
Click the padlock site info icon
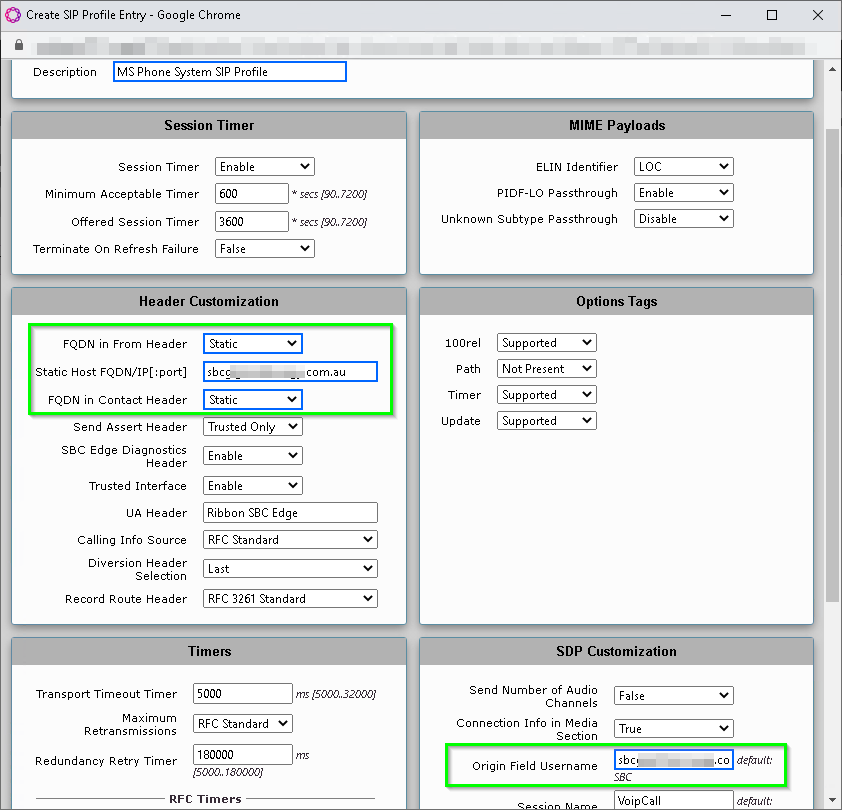19,45
